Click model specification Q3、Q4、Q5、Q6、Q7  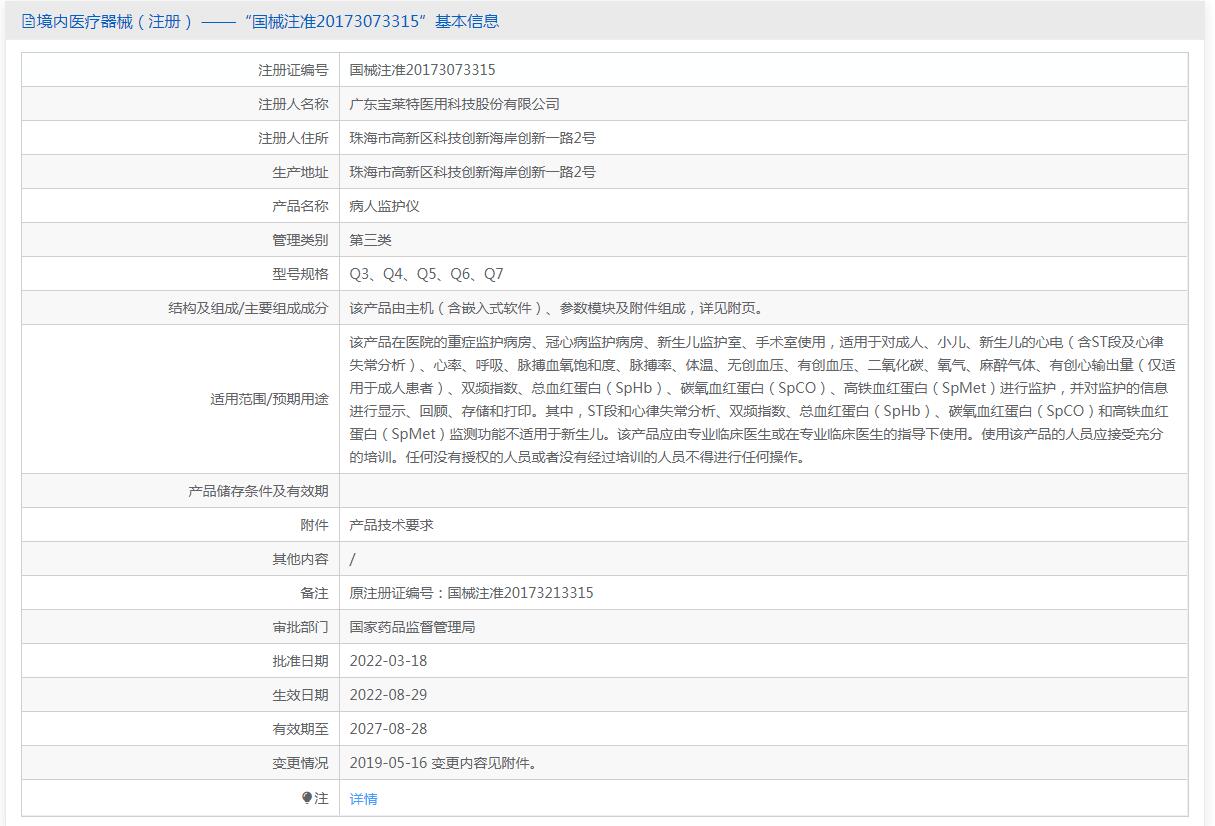tap(426, 274)
